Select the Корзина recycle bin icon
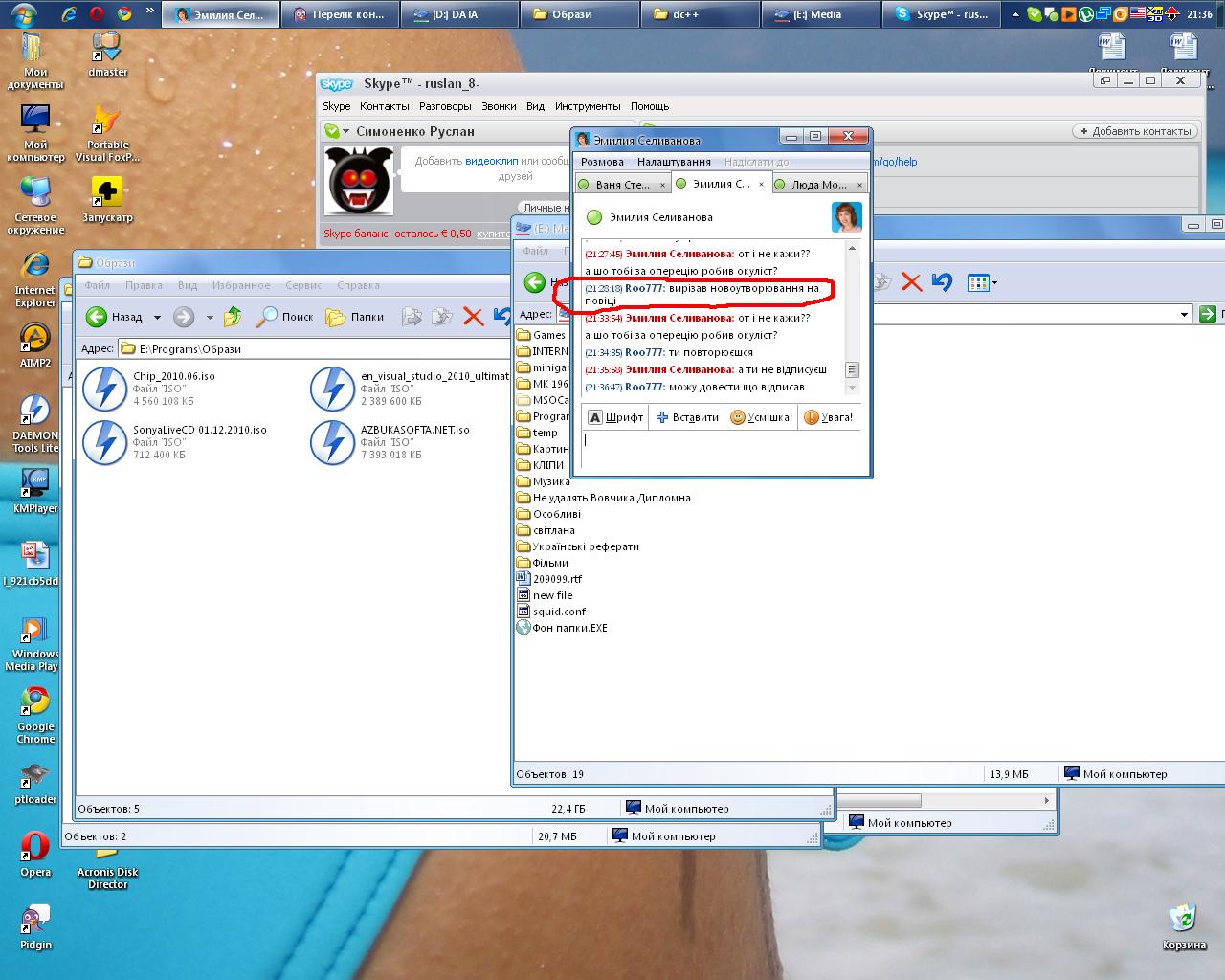Screen dimensions: 1225x980 [1184, 926]
